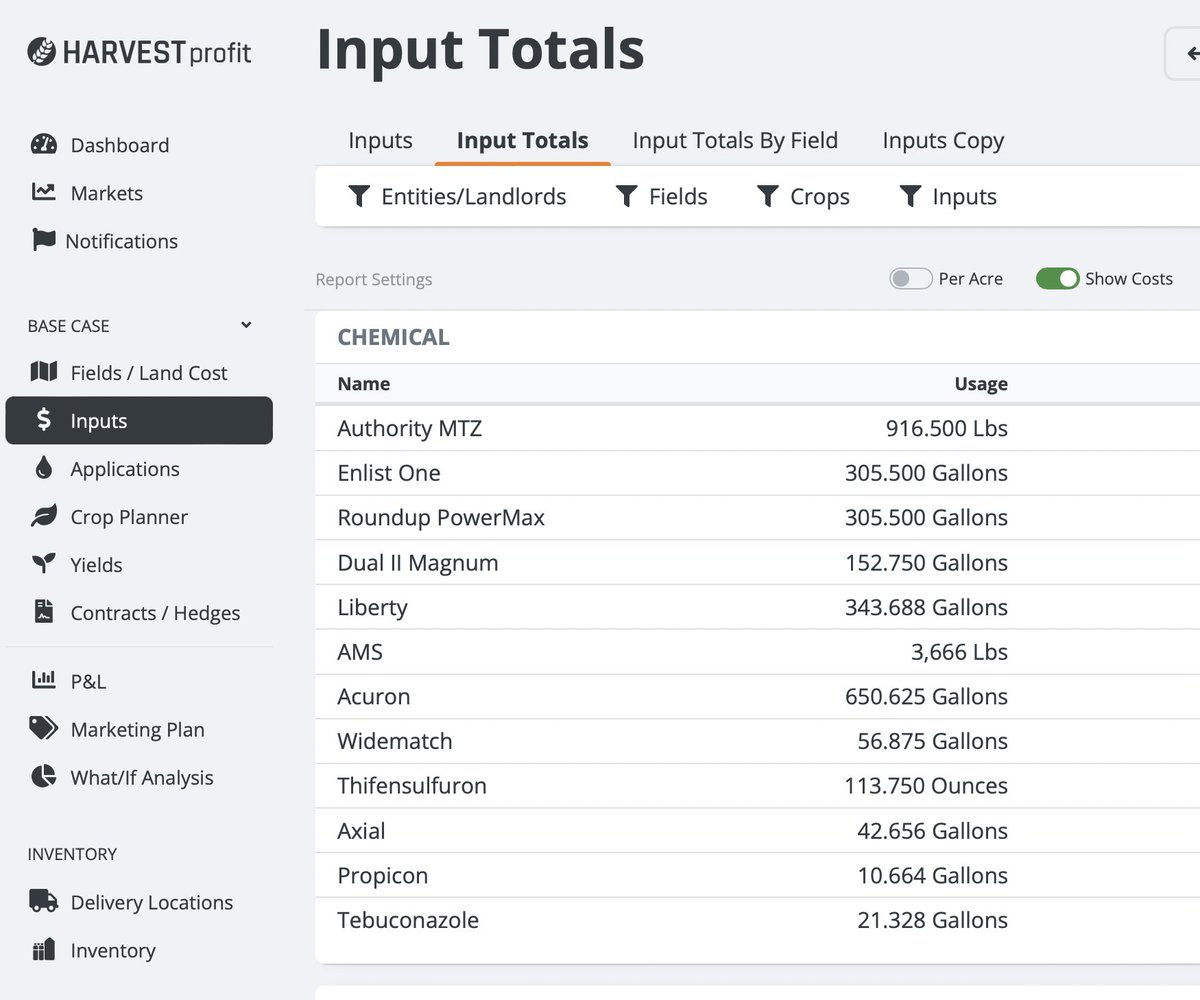The image size is (1200, 1000).
Task: Open the Crops filter
Action: pos(803,197)
